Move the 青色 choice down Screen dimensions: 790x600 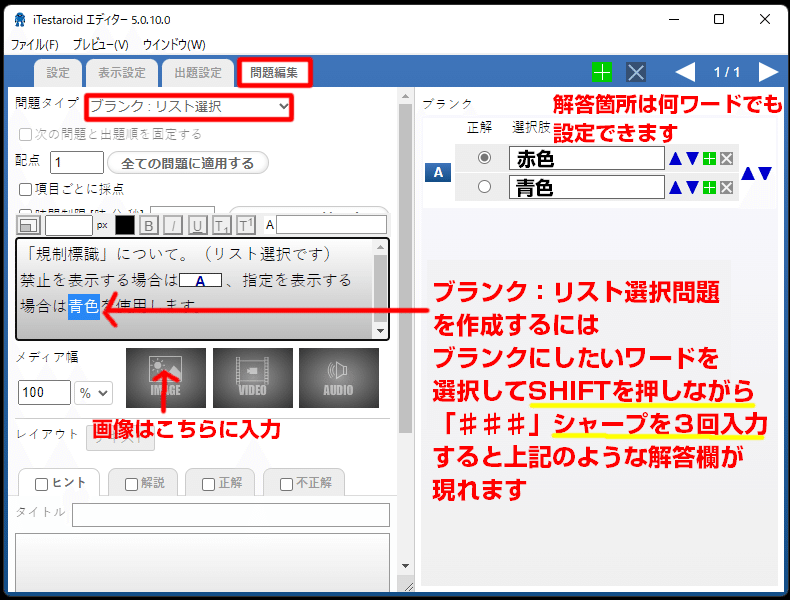coord(692,188)
